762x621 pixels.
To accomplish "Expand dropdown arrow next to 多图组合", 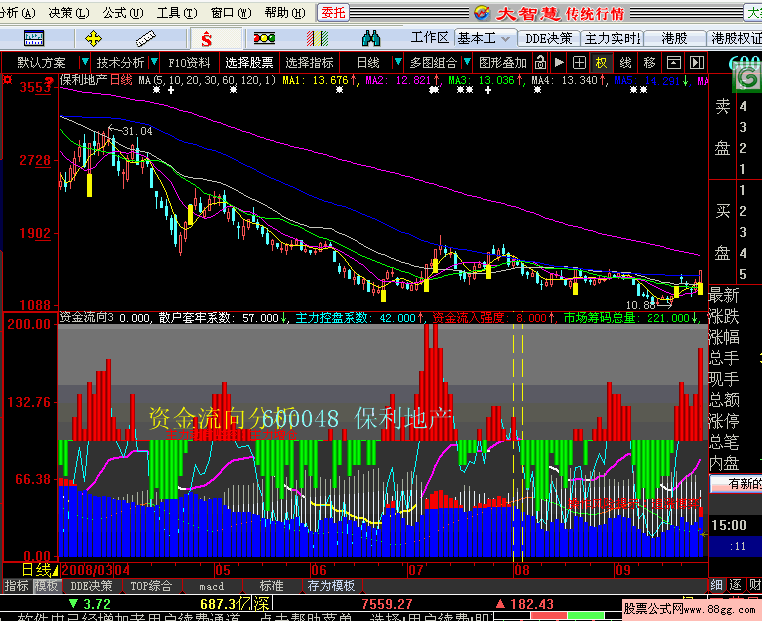I will click(x=467, y=62).
